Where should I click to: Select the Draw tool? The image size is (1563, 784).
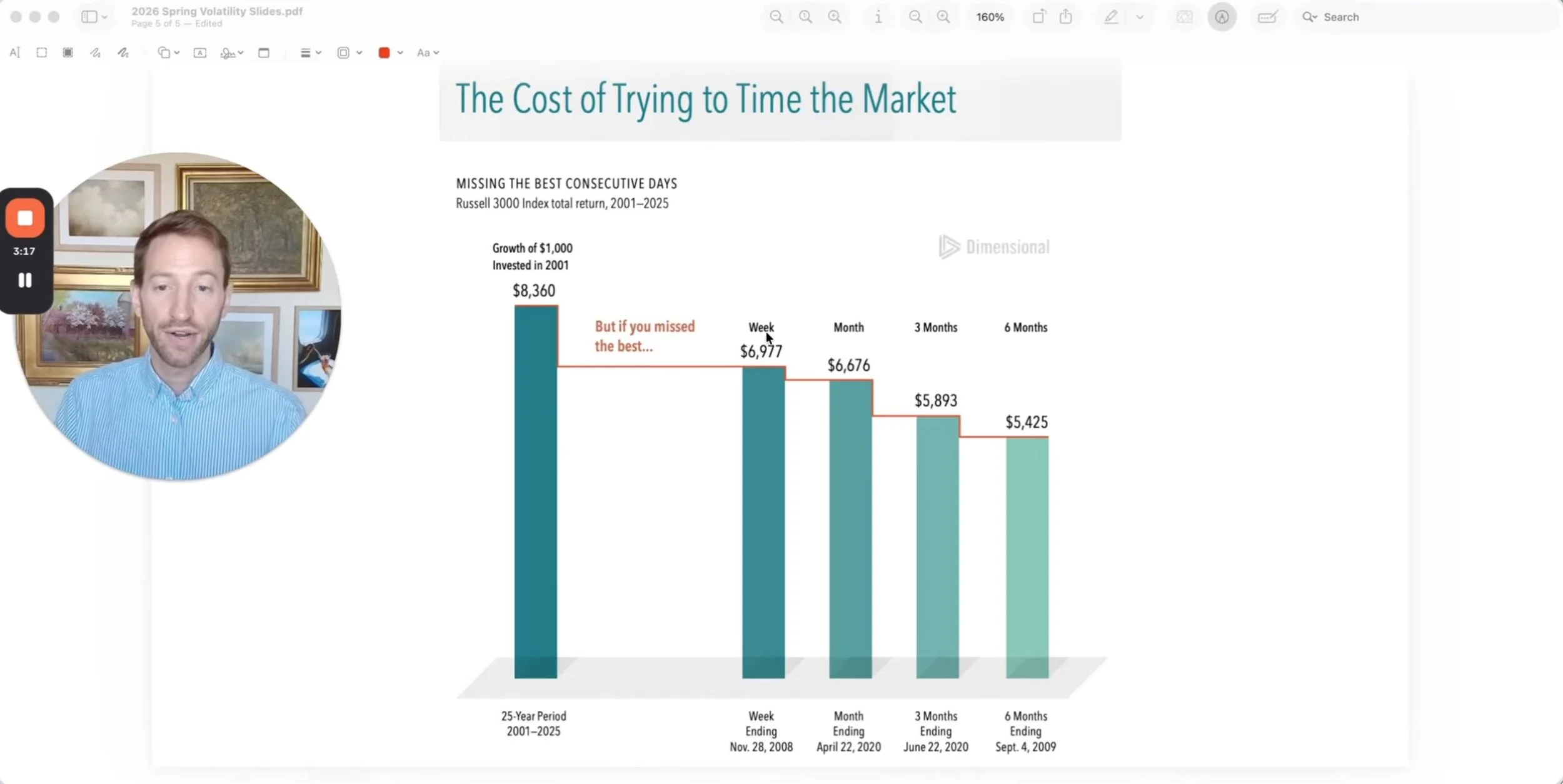[x=123, y=53]
